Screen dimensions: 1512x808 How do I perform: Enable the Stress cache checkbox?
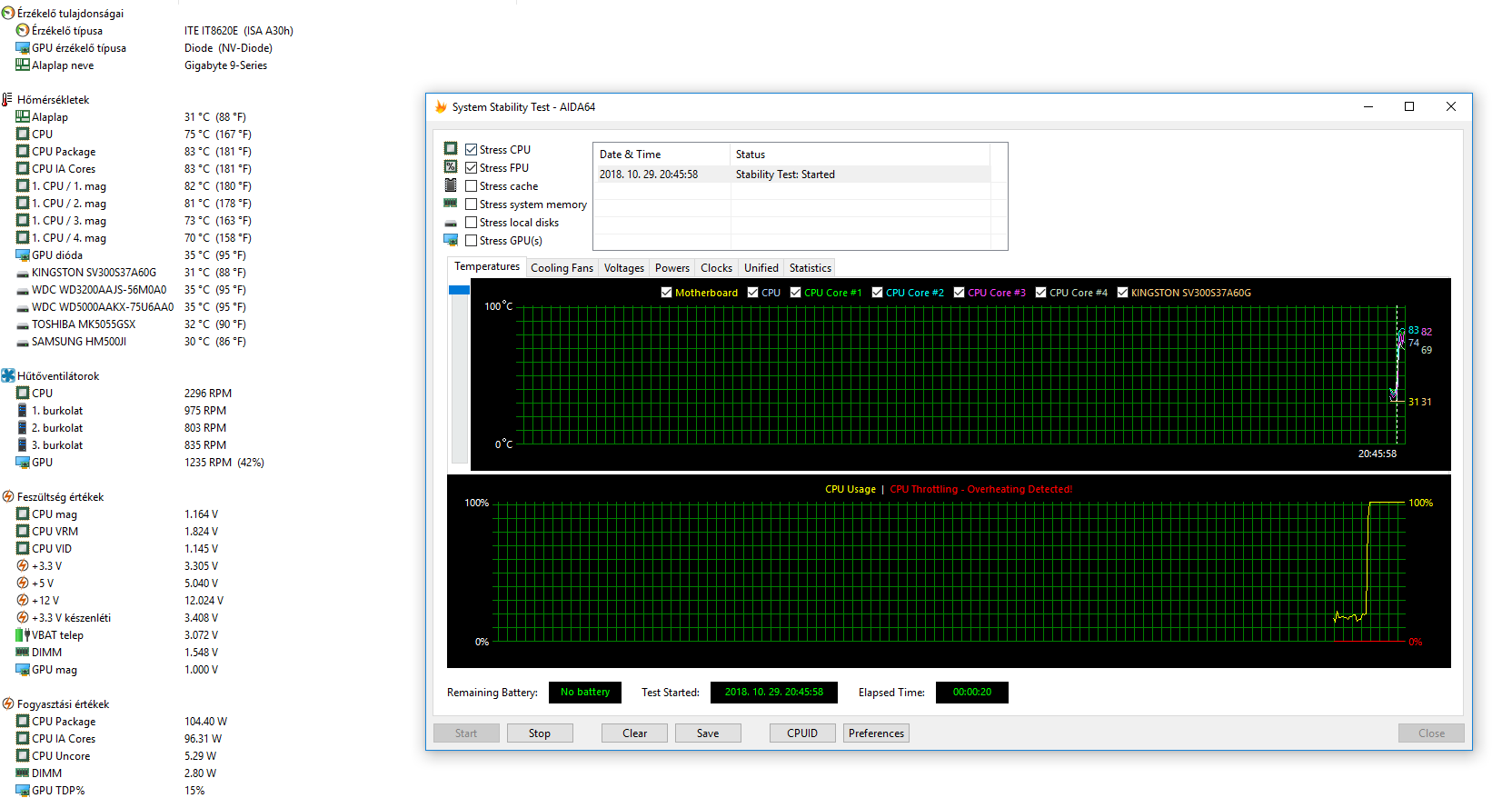(x=472, y=186)
